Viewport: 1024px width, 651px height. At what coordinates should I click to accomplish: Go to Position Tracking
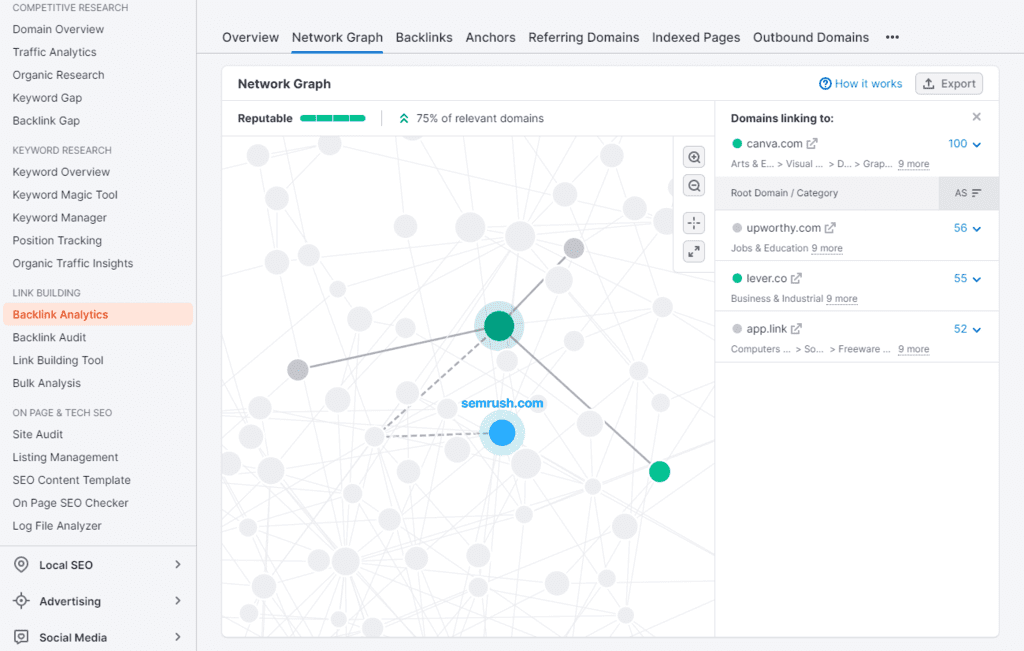tap(57, 240)
